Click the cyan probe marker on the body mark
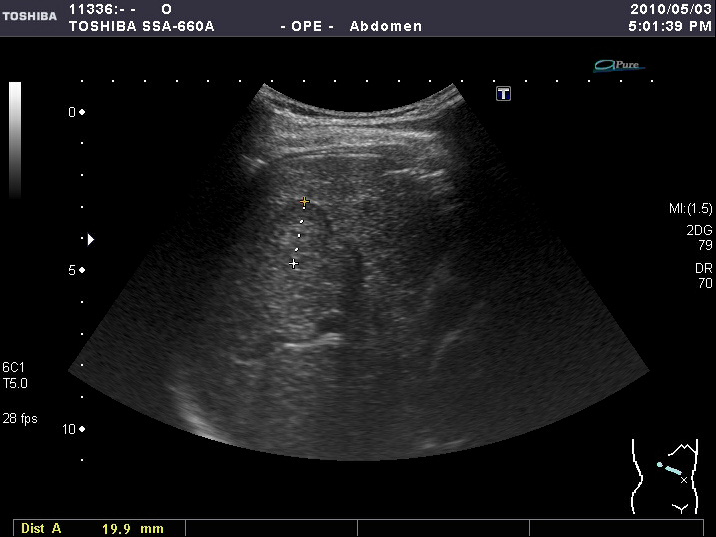The image size is (716, 537). tap(670, 468)
